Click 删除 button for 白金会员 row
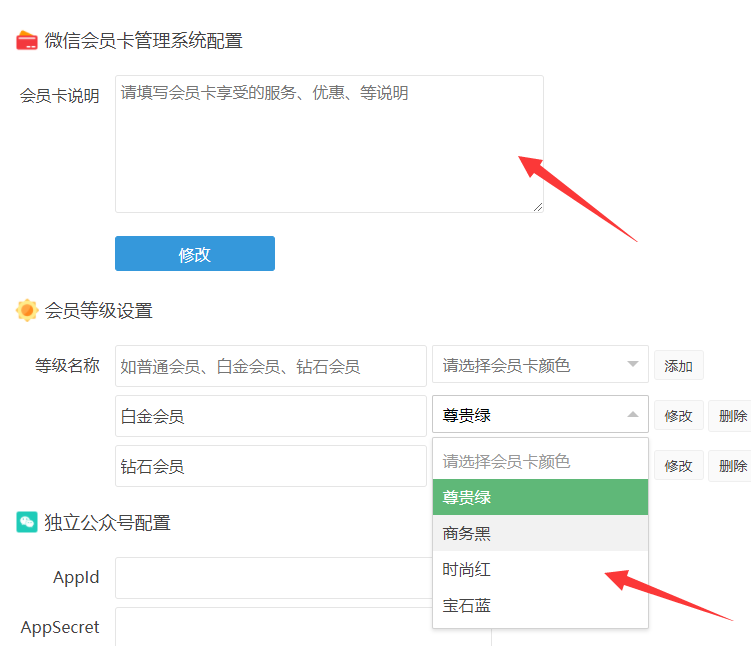 click(732, 416)
